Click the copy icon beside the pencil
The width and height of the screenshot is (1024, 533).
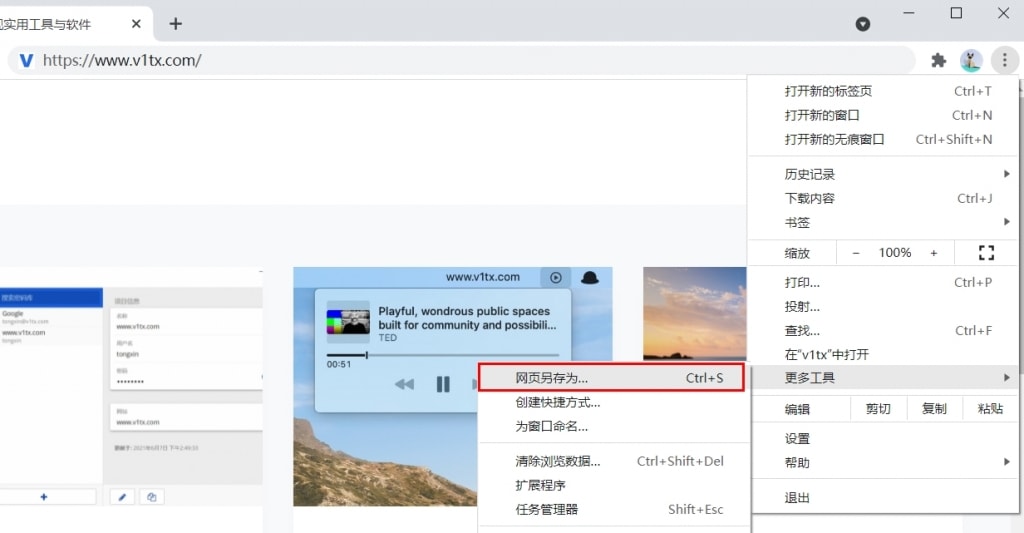pyautogui.click(x=152, y=497)
